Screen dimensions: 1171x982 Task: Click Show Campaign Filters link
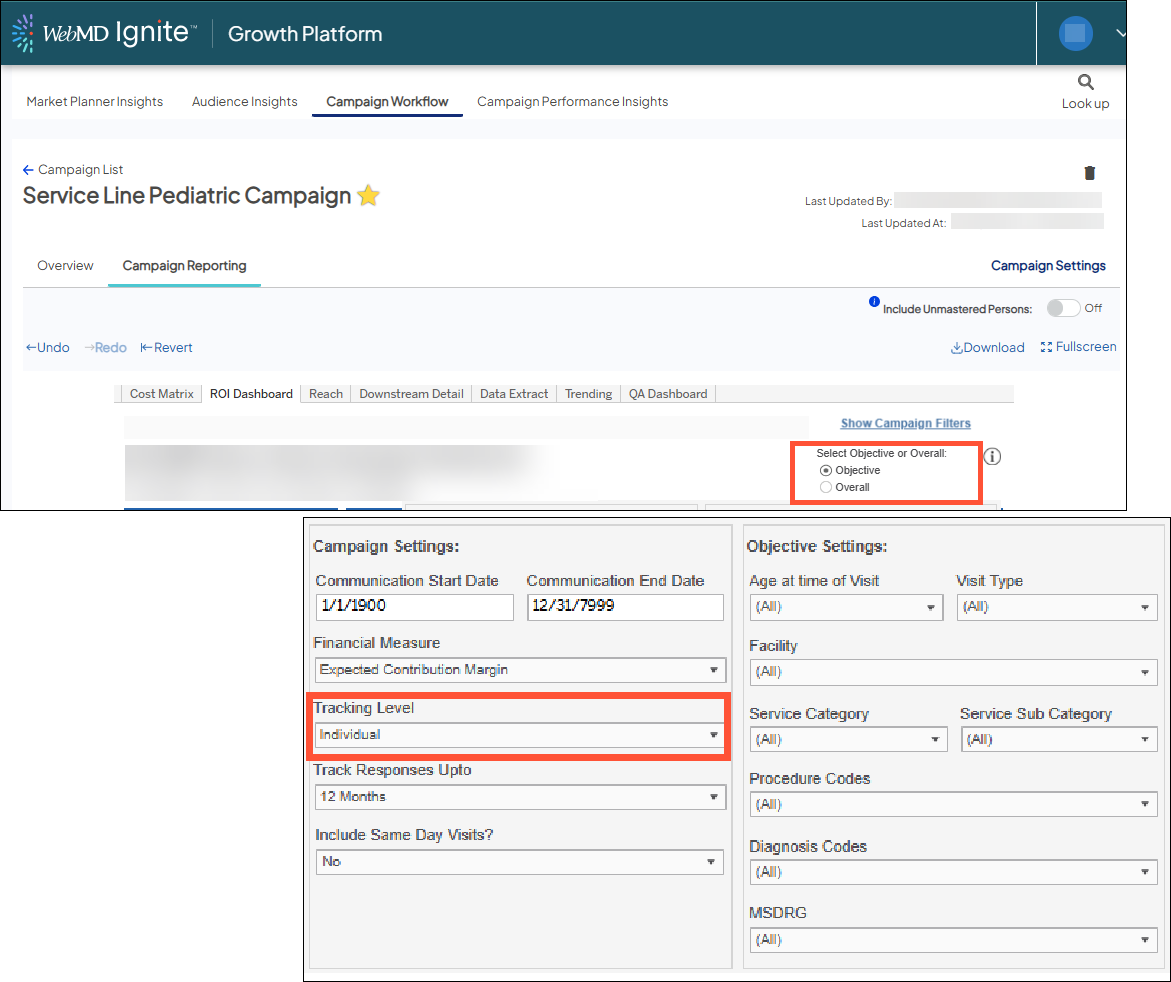(905, 423)
